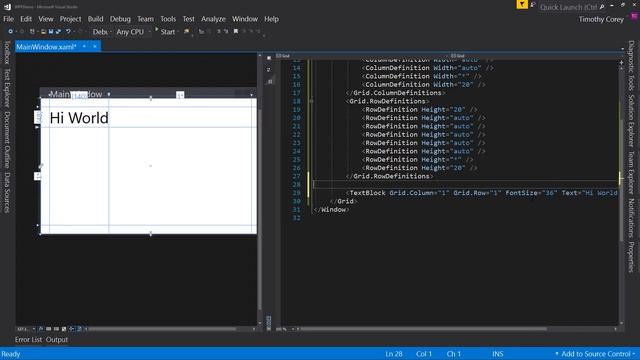Open the Test Explorer side panel
640x360 pixels.
tap(7, 88)
